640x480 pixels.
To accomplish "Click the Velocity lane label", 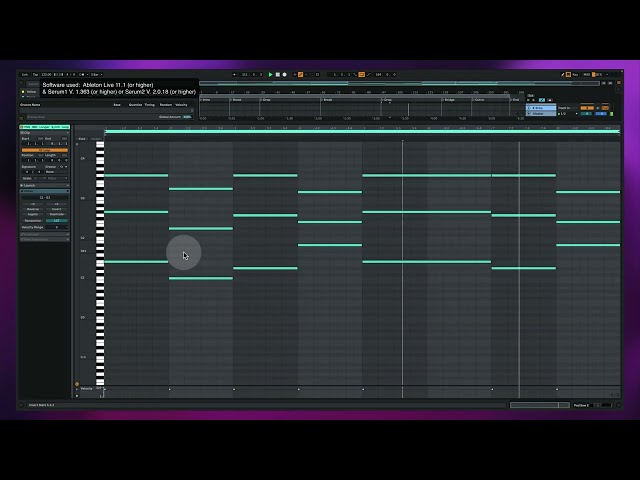I will point(87,389).
